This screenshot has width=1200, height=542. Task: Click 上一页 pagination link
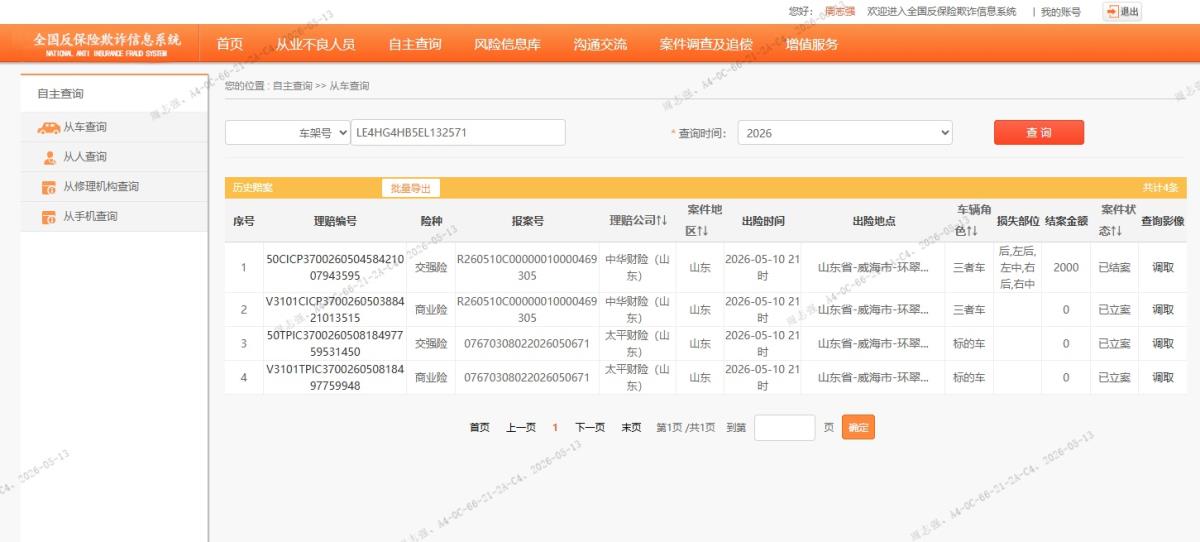click(521, 428)
